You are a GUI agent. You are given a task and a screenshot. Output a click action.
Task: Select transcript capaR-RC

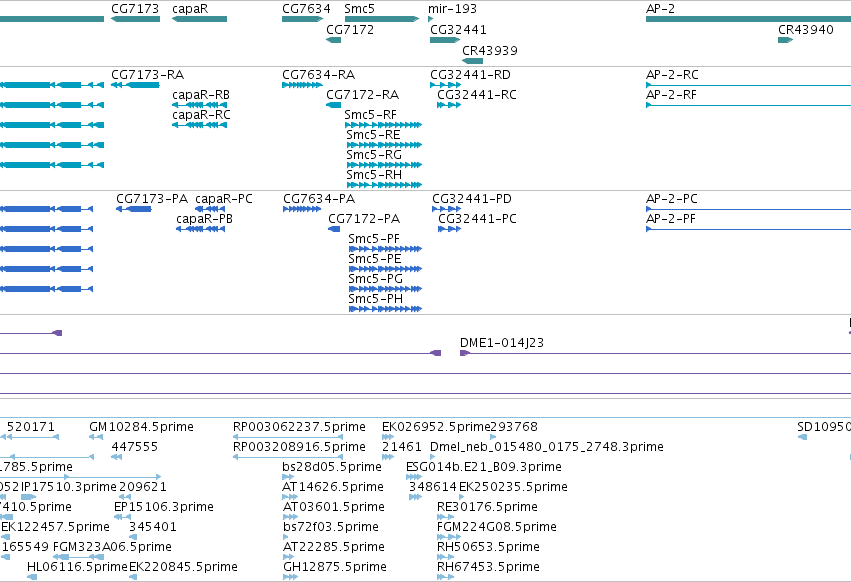199,125
